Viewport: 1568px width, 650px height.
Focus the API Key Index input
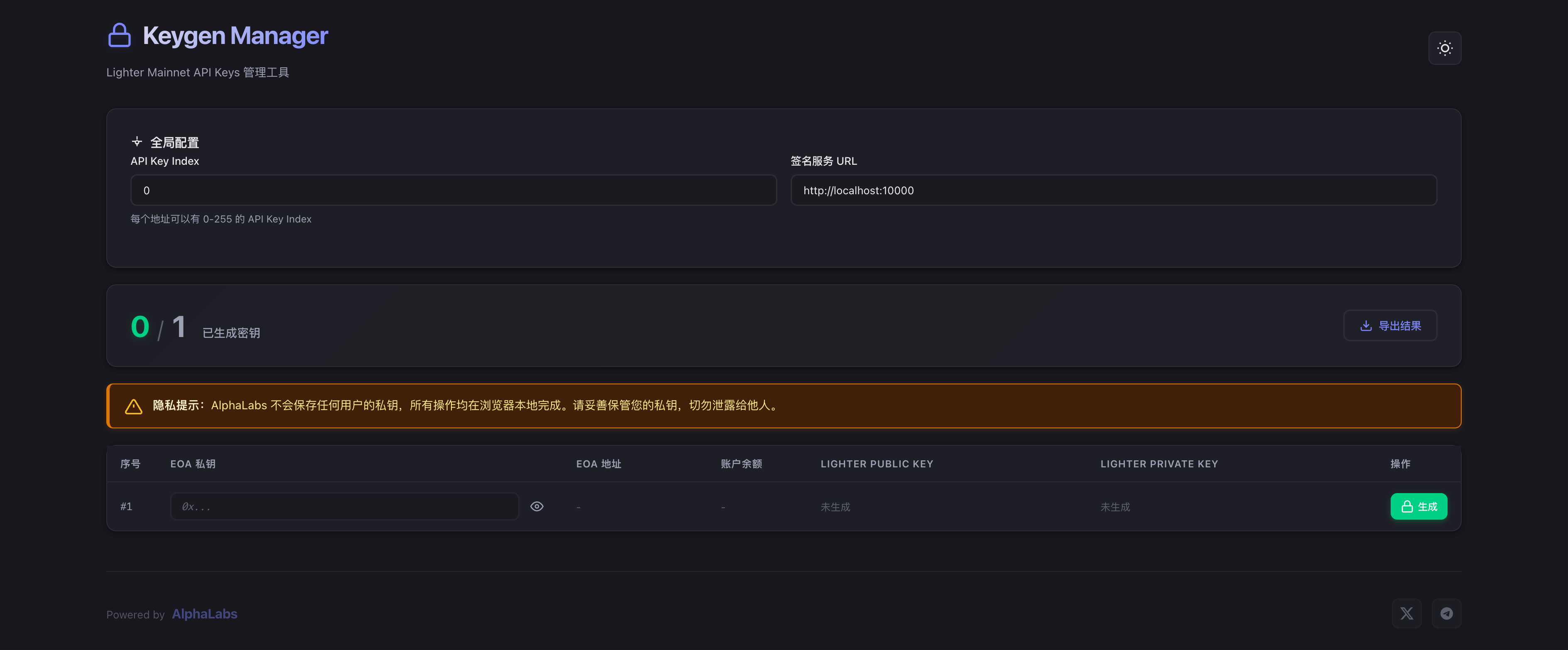(453, 191)
